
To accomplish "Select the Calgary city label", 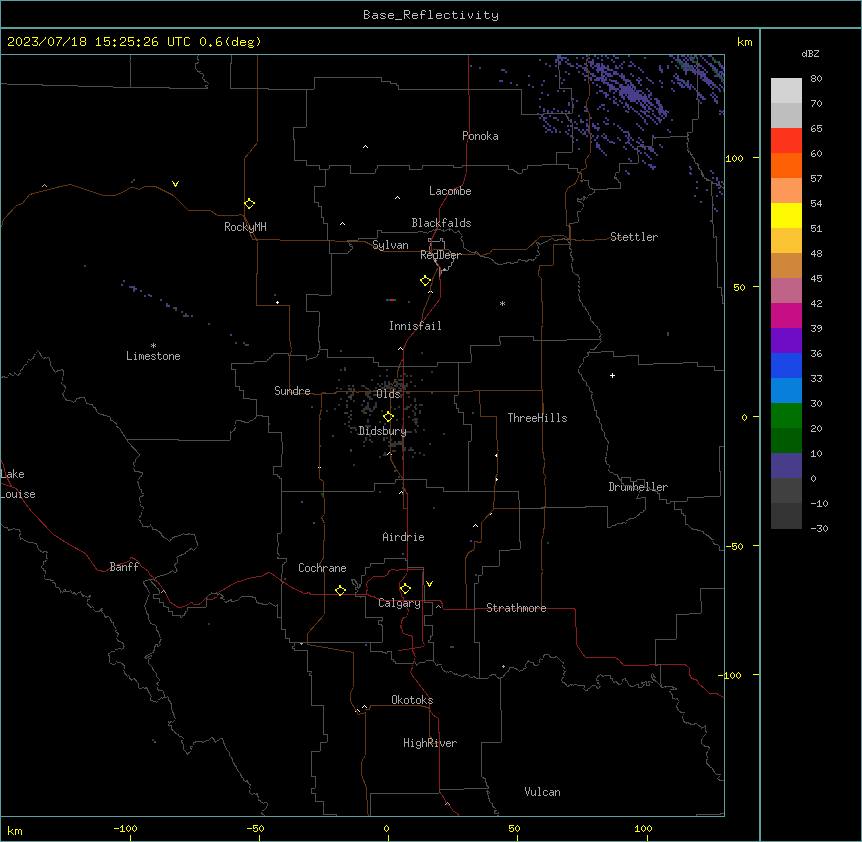I will (x=399, y=603).
